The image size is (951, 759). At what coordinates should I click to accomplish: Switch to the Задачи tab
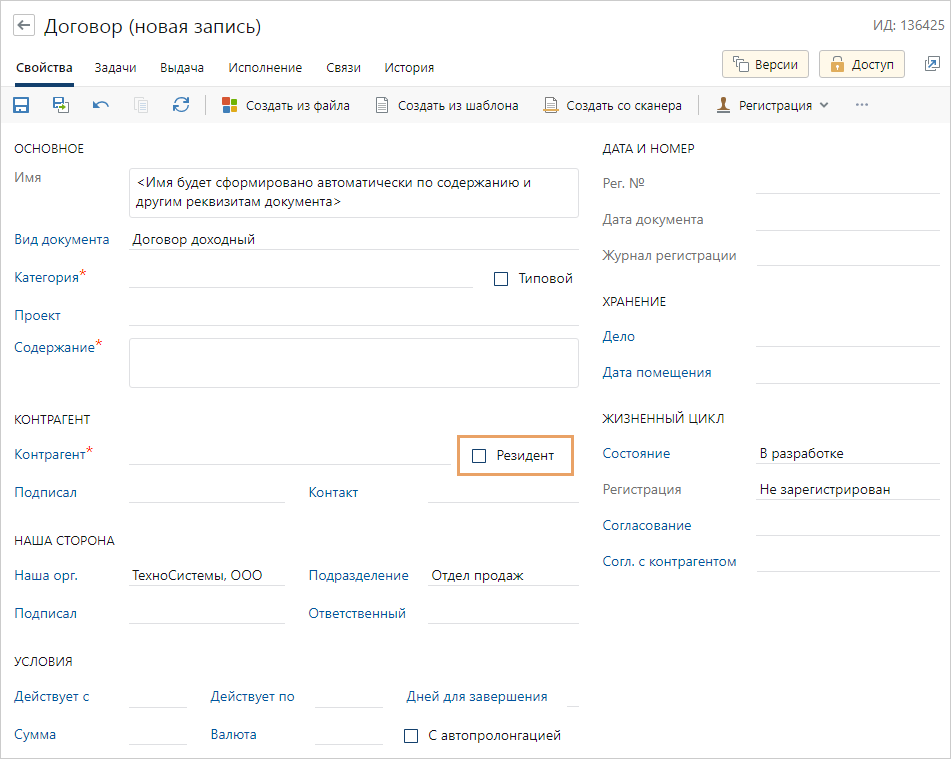(x=115, y=68)
